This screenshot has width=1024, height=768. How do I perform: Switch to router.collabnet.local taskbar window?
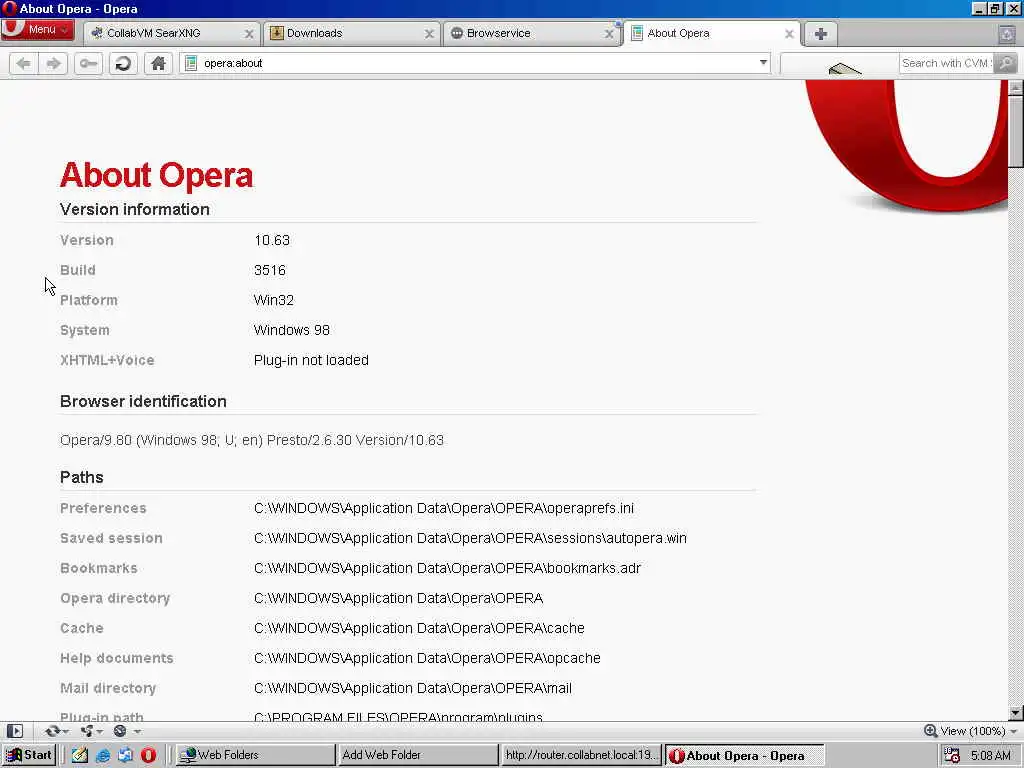[581, 755]
